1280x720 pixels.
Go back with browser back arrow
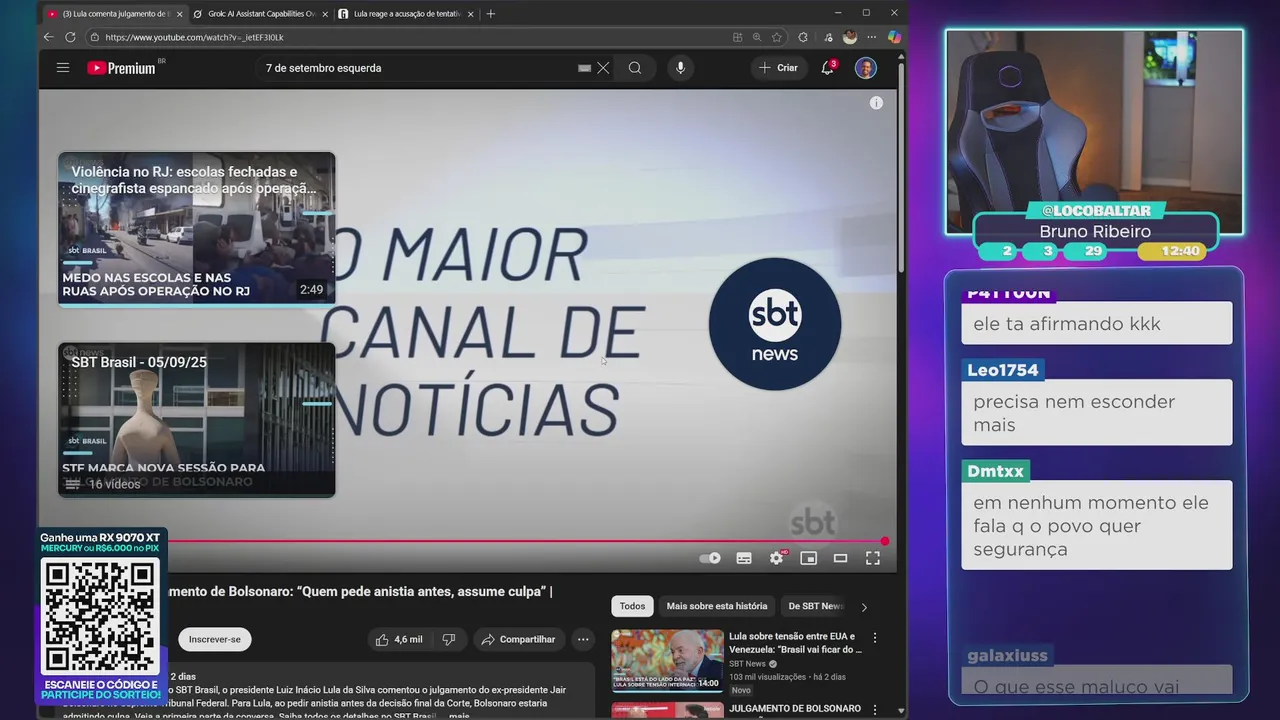(x=48, y=37)
